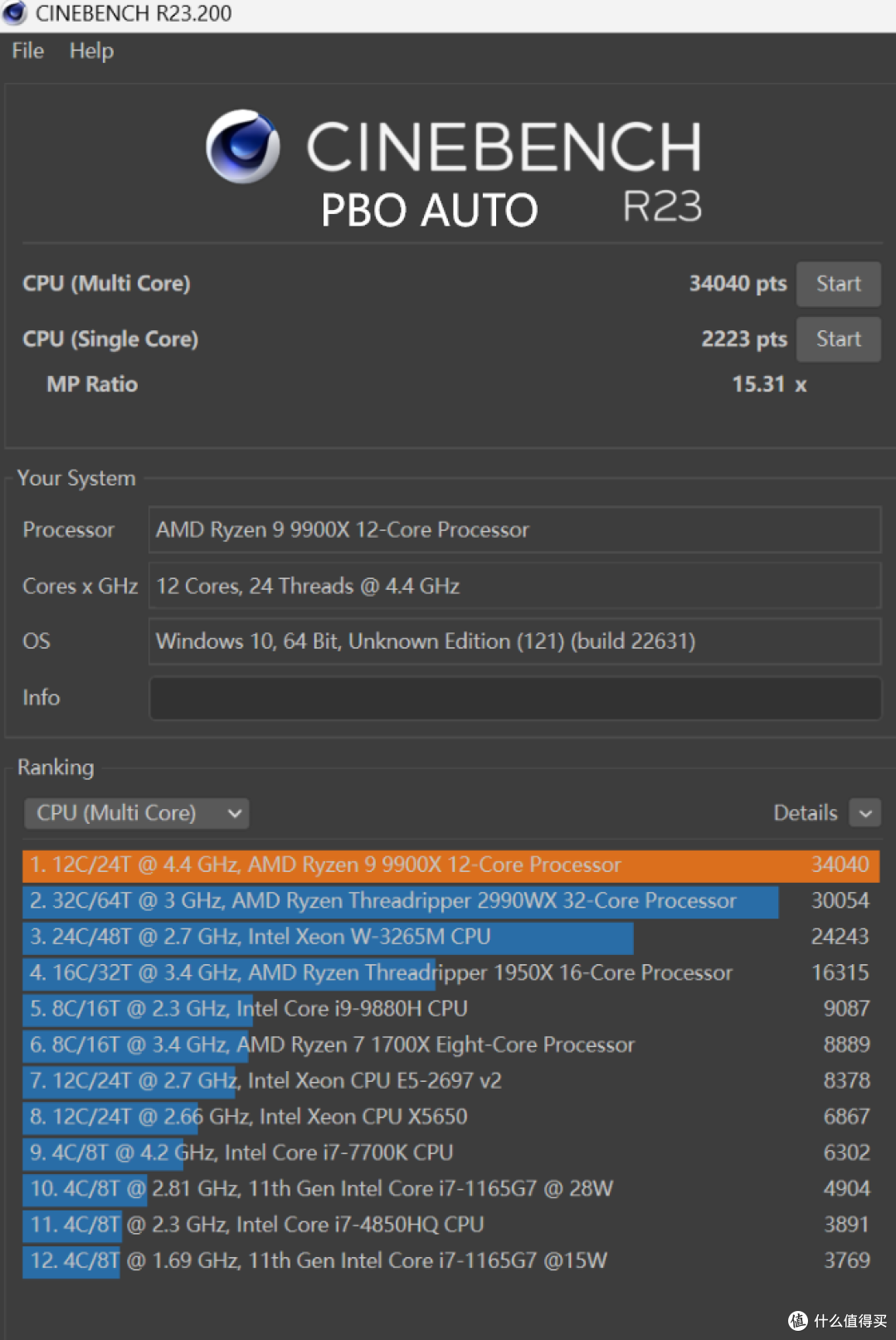Click score 30054 in ranking list
The image size is (896, 1340).
[840, 901]
